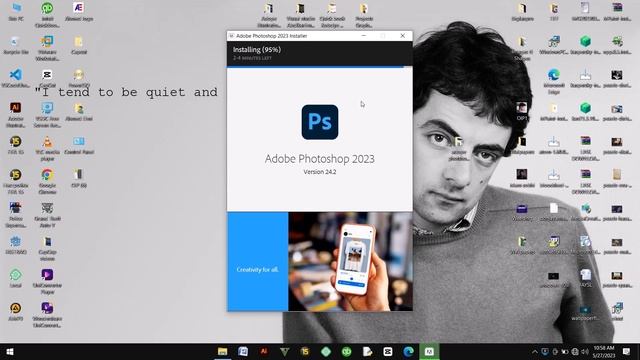Select the Visual Studio Code desktop icon
Viewport: 640px width, 360px height.
pos(16,78)
